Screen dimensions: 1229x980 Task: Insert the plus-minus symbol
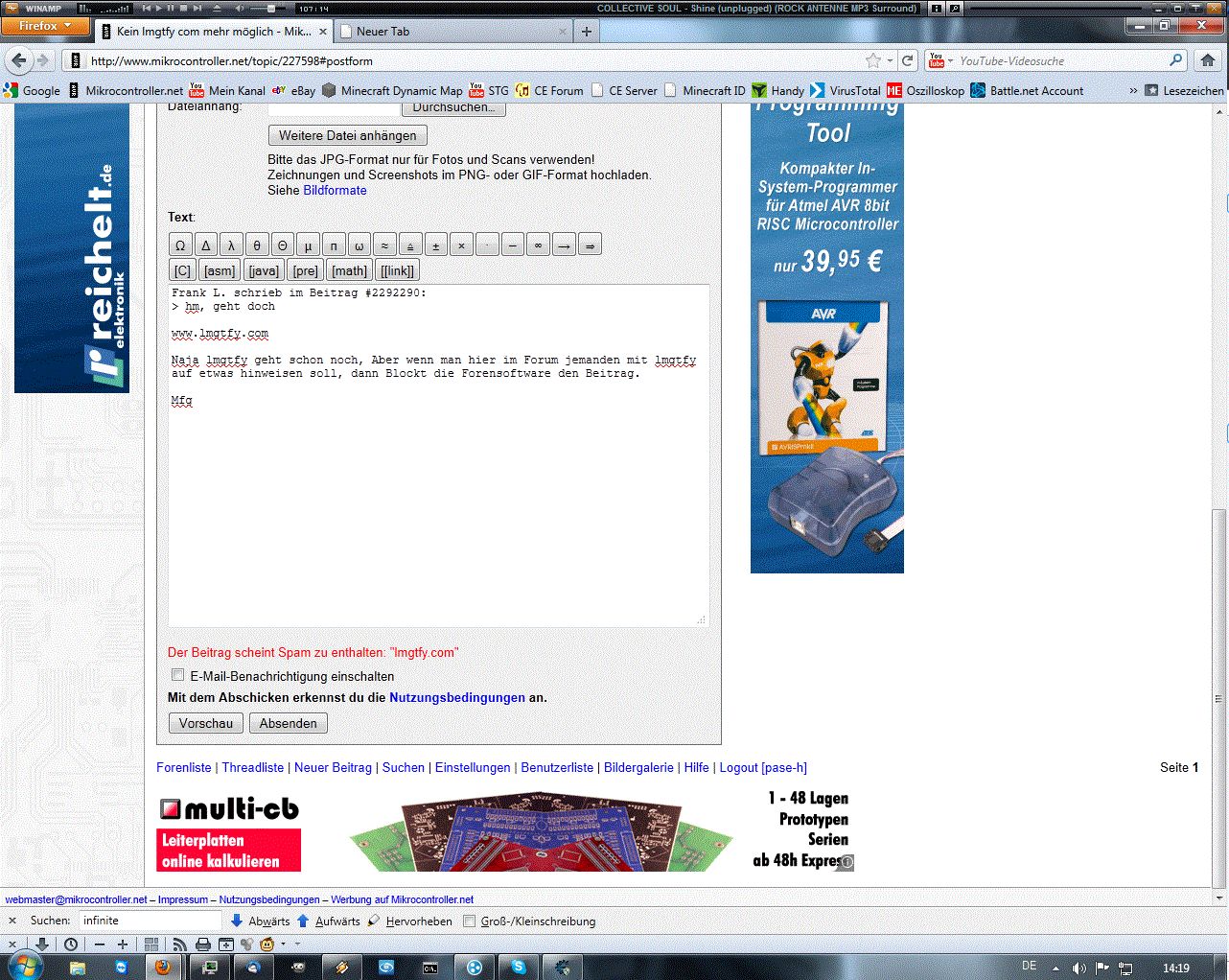[435, 245]
